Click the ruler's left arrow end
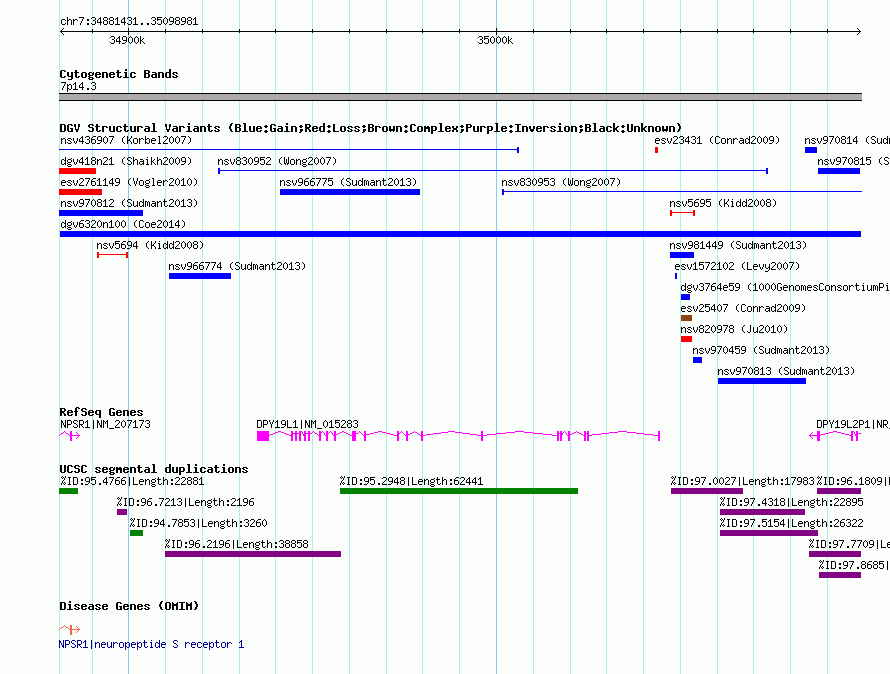 coord(62,32)
